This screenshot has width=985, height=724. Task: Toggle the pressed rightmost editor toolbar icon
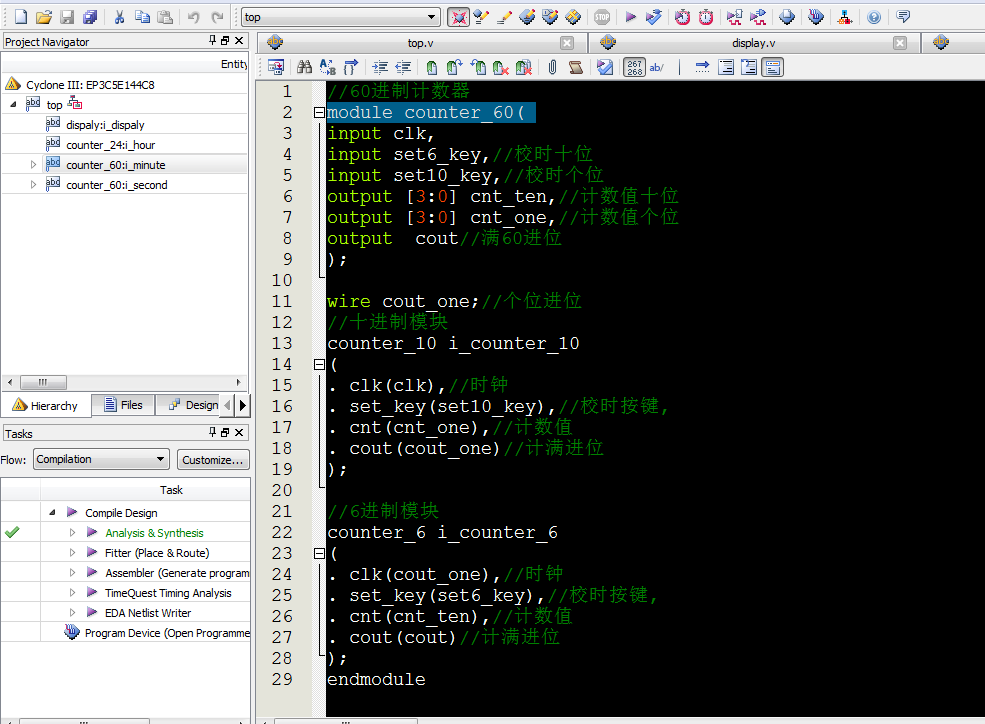pyautogui.click(x=773, y=67)
